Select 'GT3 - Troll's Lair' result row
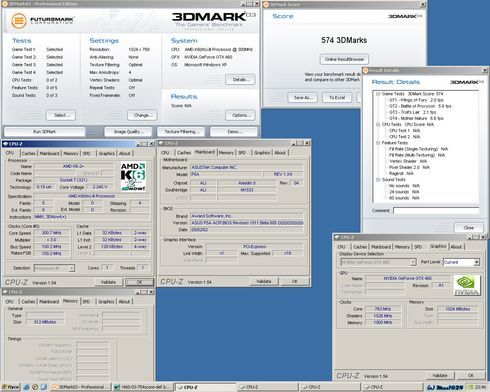This screenshot has height=392, width=490. click(x=413, y=112)
